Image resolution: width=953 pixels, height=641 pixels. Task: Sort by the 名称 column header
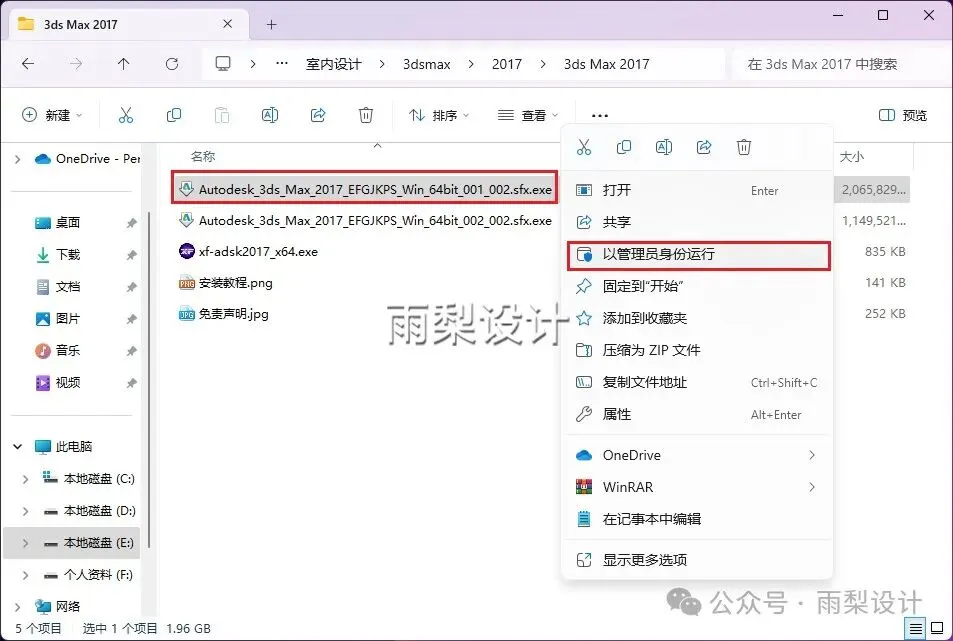point(203,157)
